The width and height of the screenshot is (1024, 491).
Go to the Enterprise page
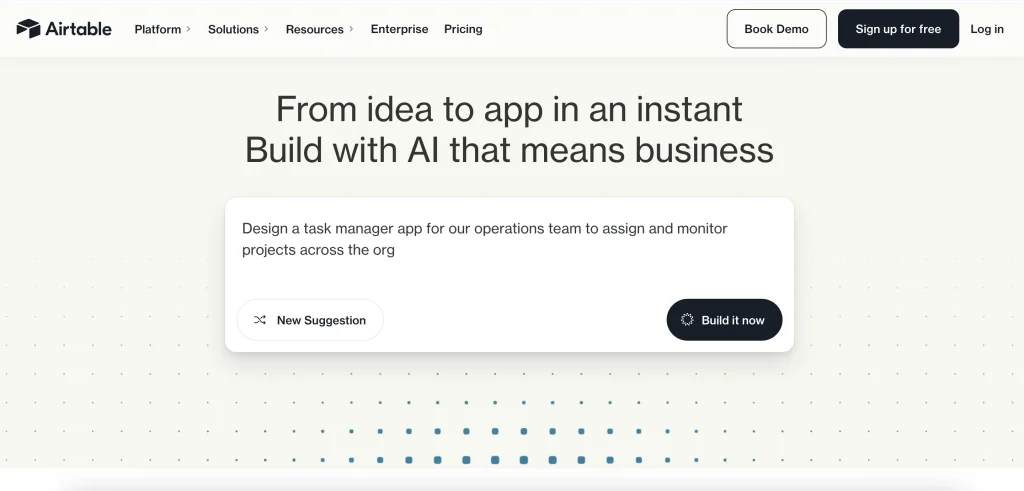coord(399,29)
